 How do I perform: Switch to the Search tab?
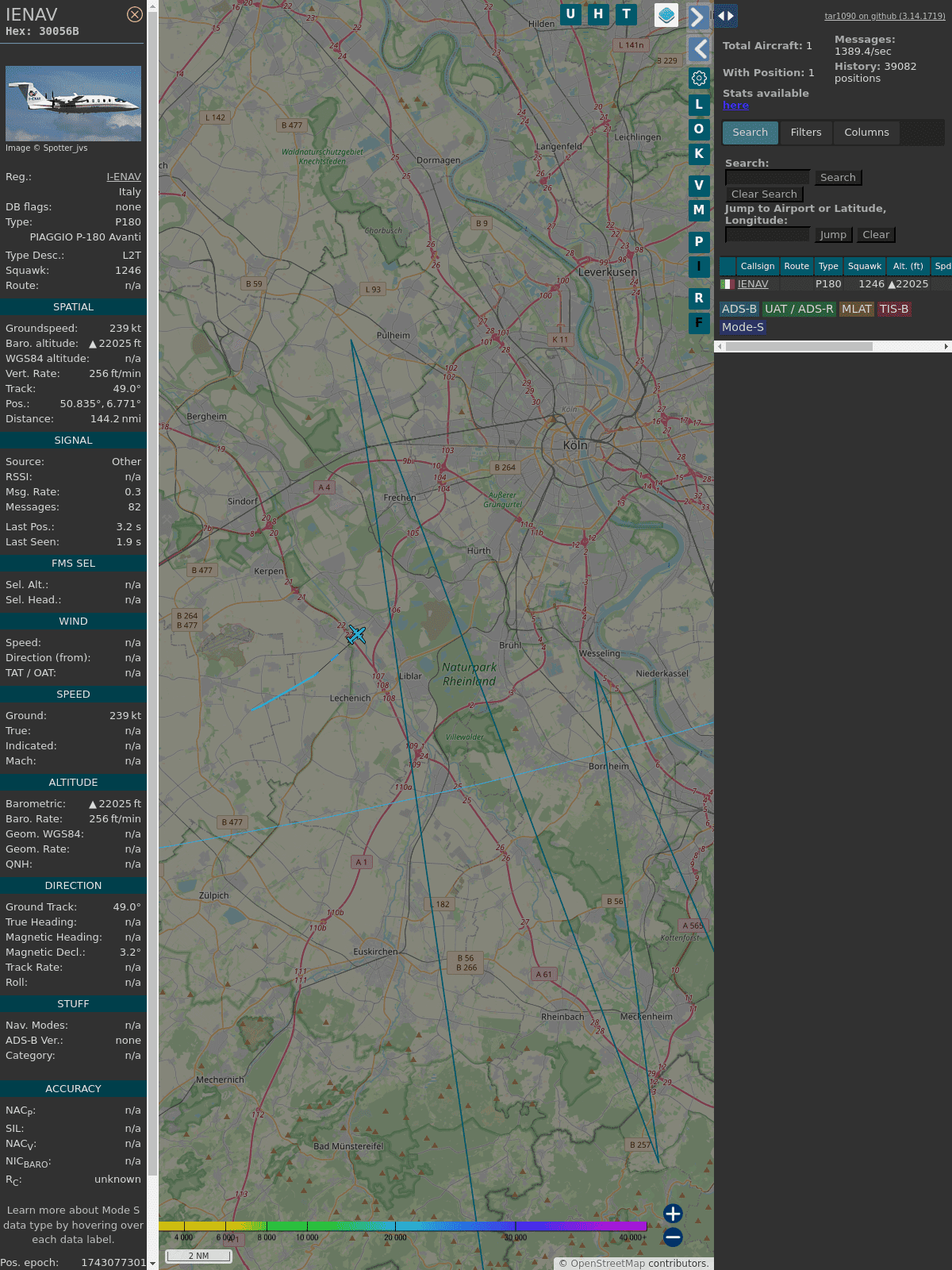coord(750,133)
